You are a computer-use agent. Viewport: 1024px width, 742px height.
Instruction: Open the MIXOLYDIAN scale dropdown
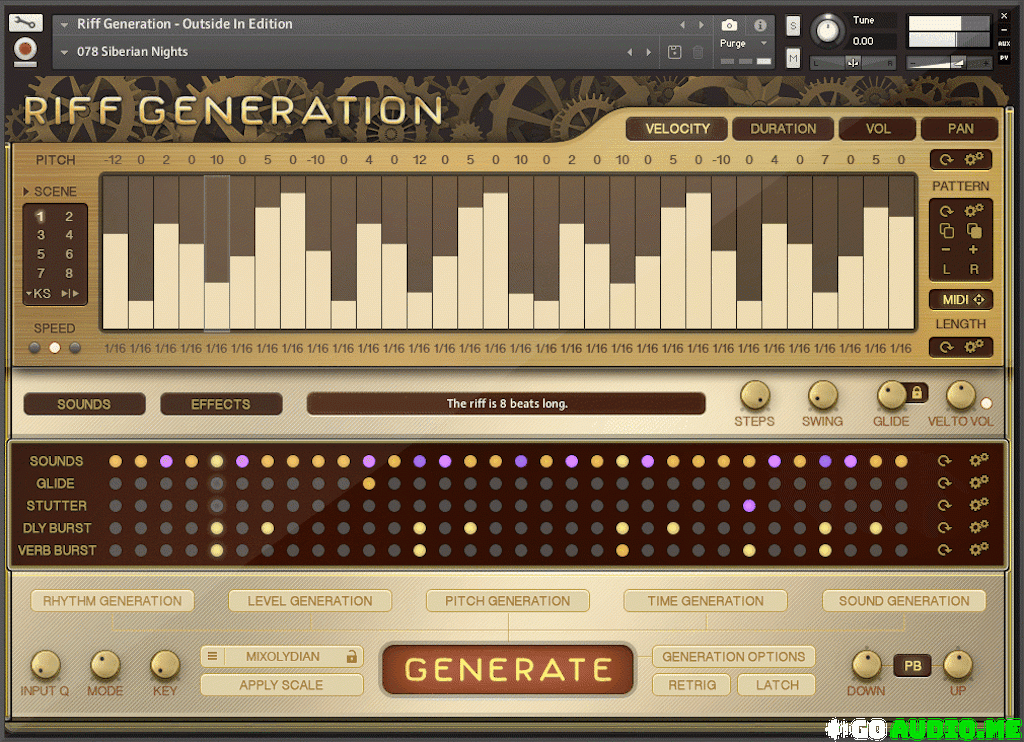click(282, 656)
